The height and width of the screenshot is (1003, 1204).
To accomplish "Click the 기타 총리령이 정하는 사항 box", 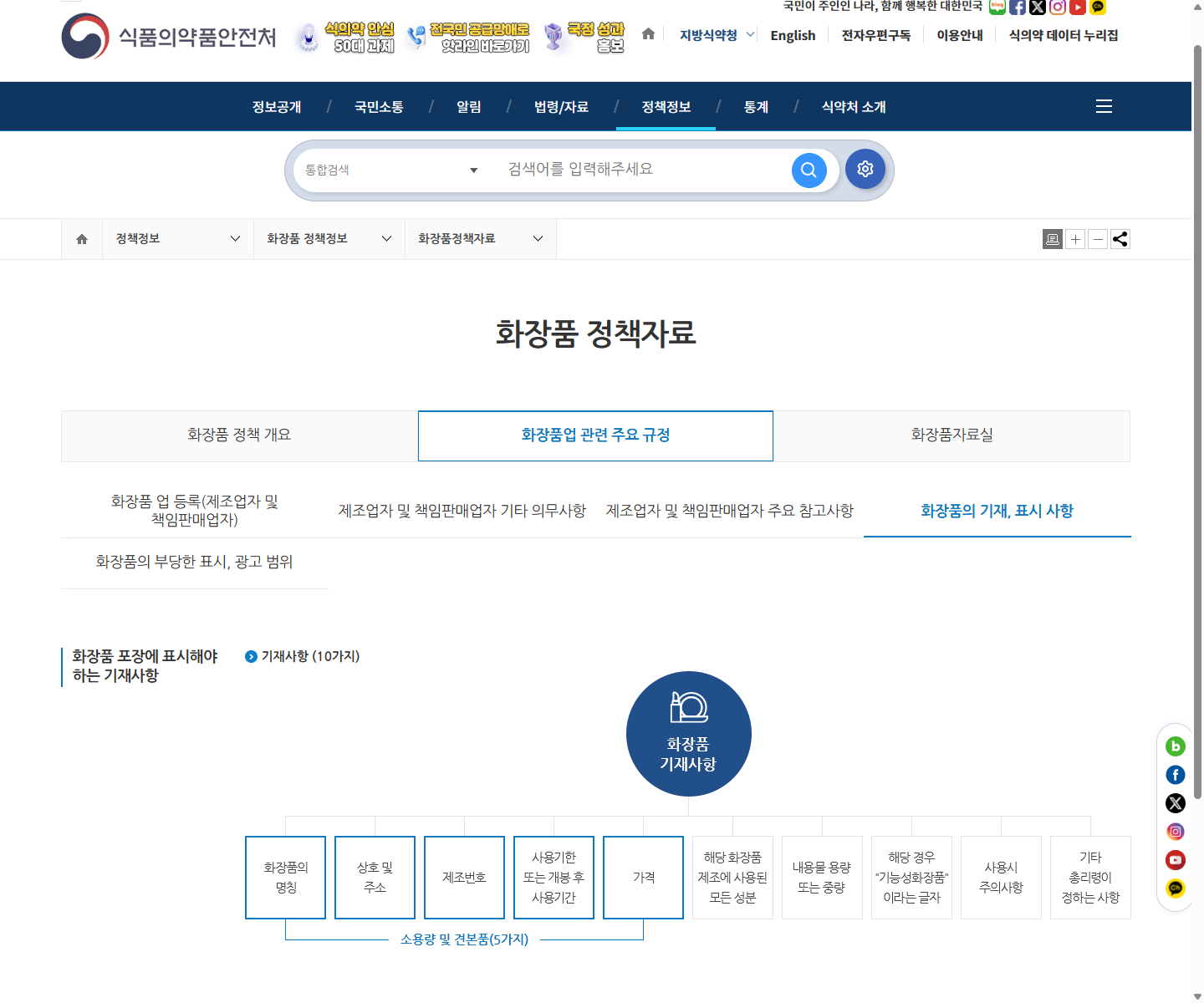I will 1090,878.
